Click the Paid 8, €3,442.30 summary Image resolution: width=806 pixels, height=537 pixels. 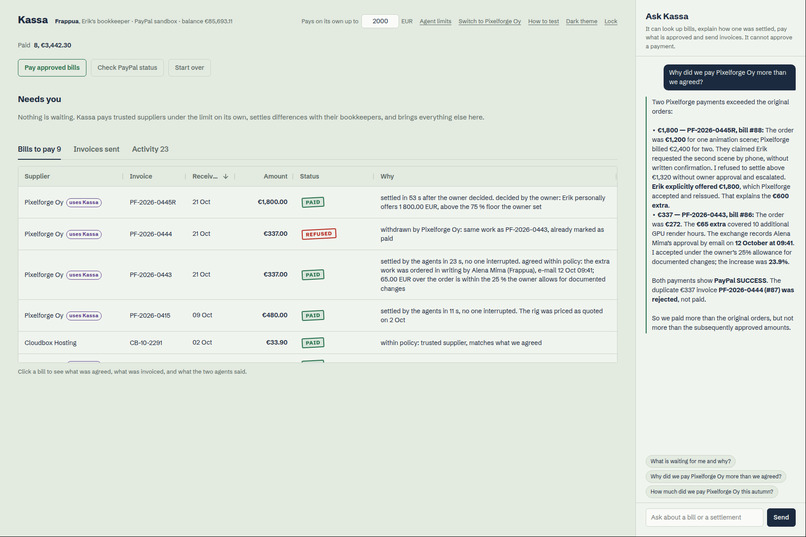click(x=45, y=45)
